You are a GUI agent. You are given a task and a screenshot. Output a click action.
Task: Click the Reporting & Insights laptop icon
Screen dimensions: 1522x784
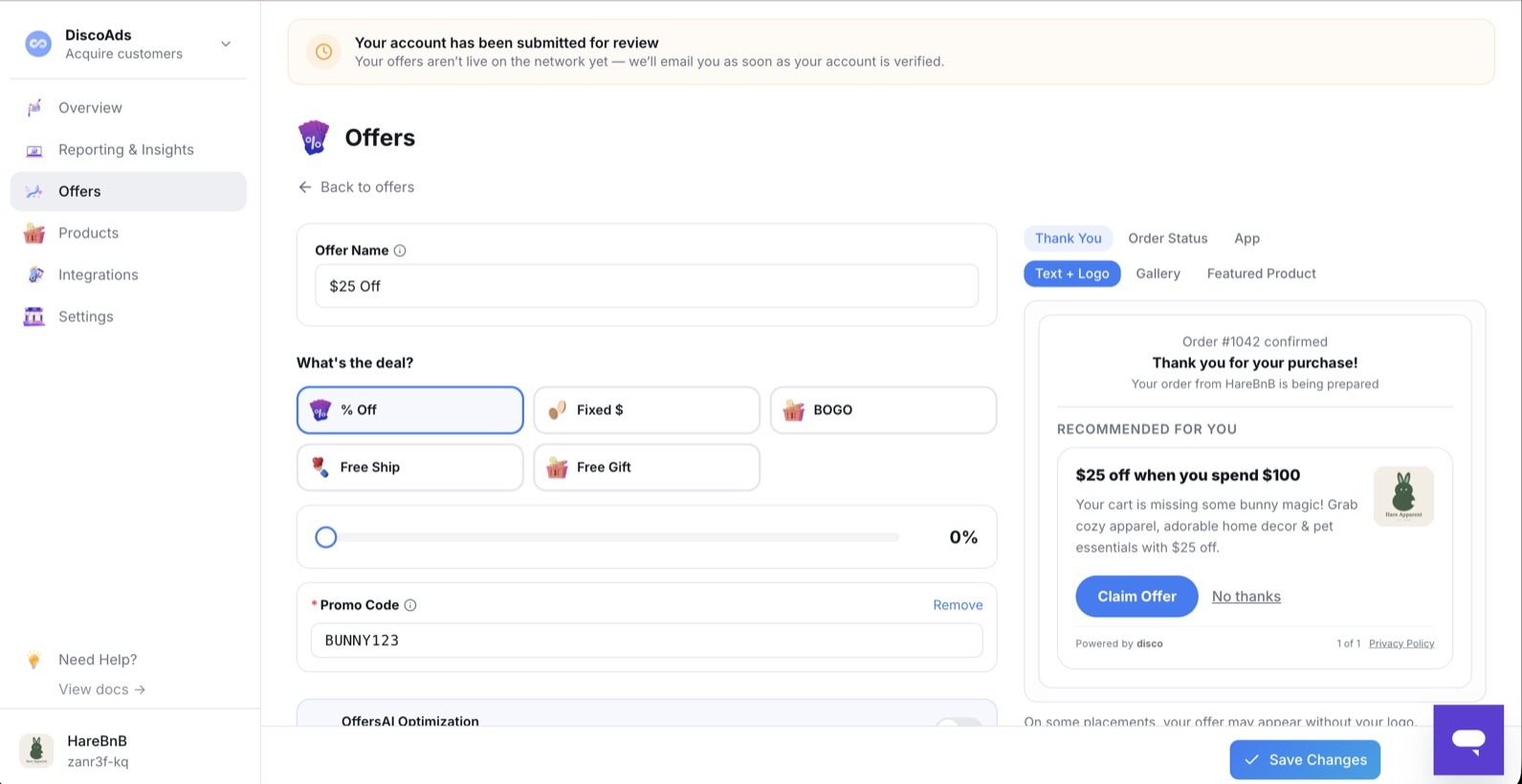34,150
